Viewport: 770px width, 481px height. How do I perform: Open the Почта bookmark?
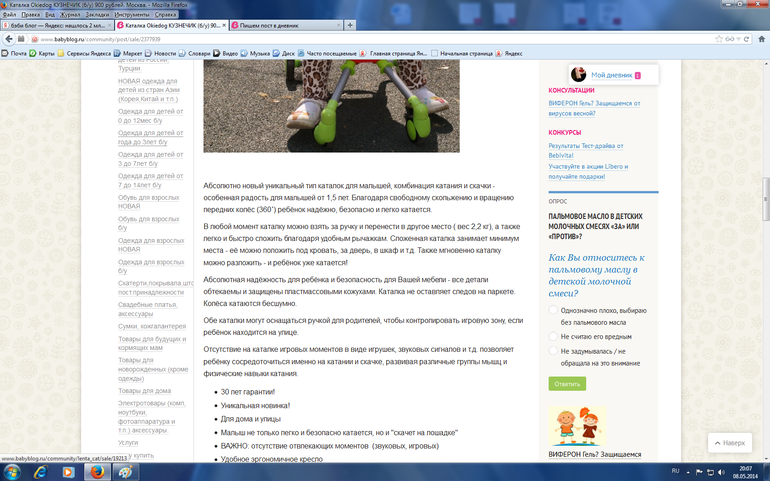pyautogui.click(x=14, y=53)
